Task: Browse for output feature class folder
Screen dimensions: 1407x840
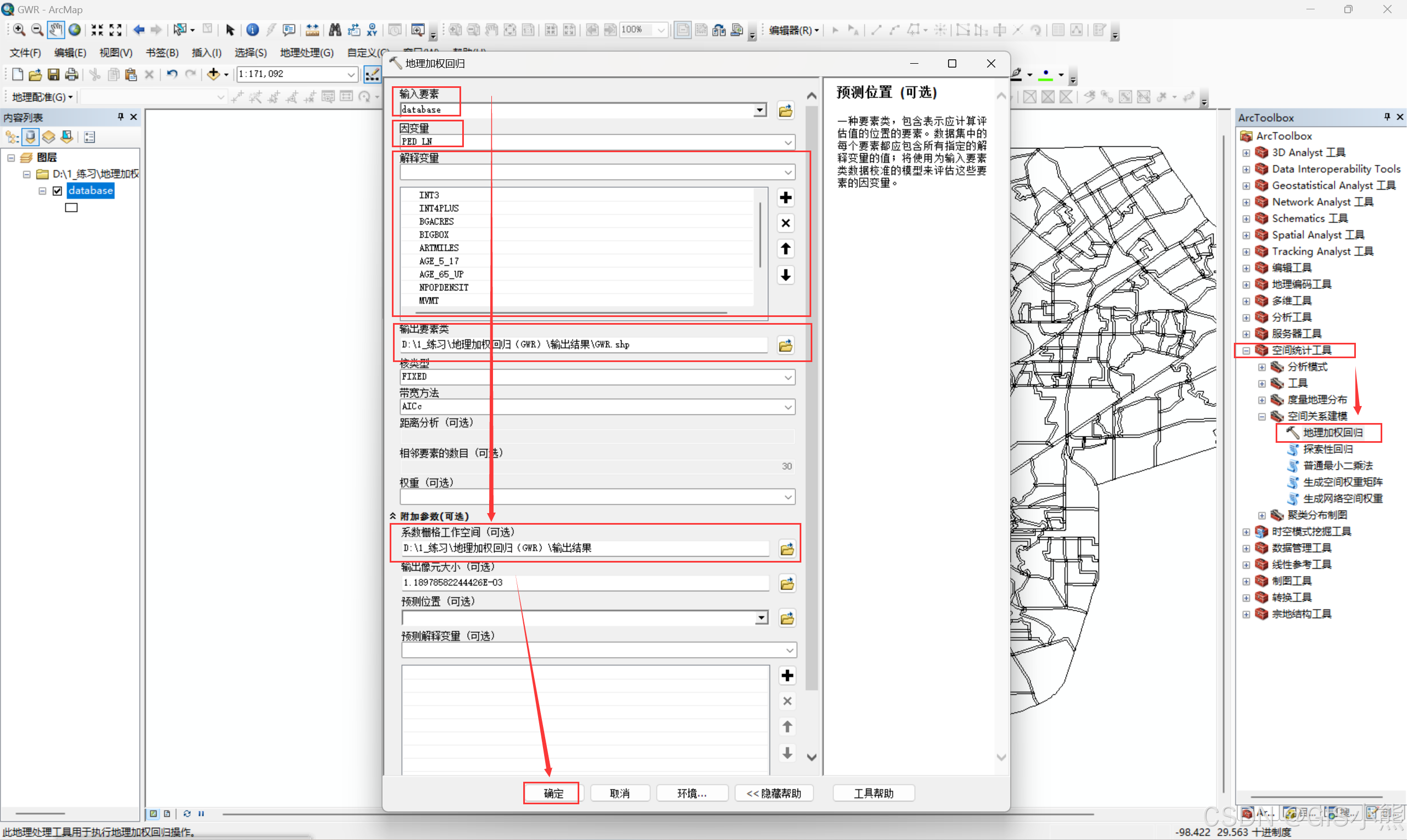Action: coord(785,345)
